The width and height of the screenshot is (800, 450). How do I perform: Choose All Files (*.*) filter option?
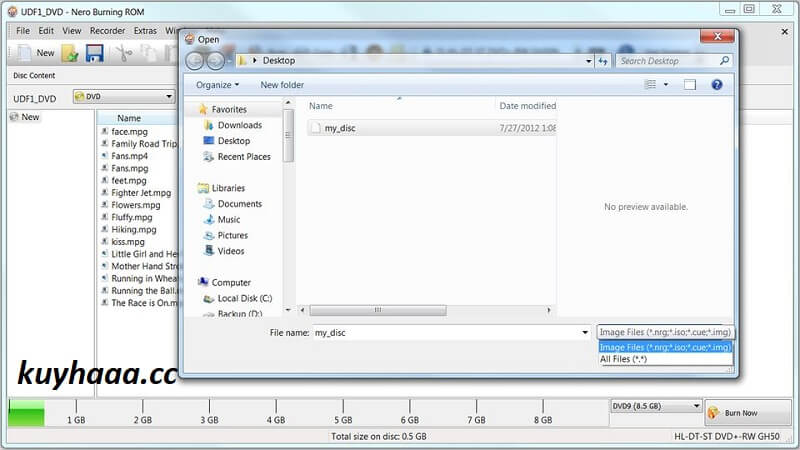623,359
